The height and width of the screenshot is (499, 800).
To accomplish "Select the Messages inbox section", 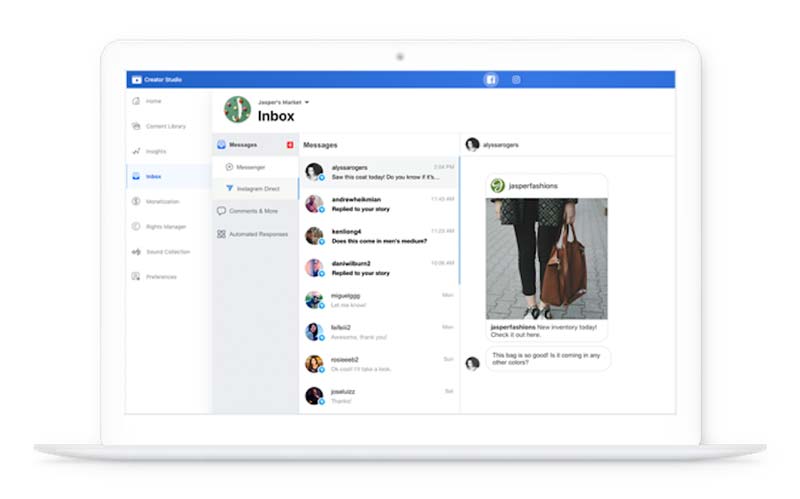I will point(256,145).
